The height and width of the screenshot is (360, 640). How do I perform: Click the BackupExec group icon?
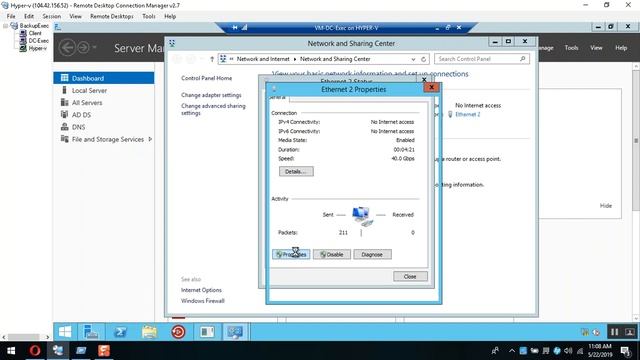point(14,26)
